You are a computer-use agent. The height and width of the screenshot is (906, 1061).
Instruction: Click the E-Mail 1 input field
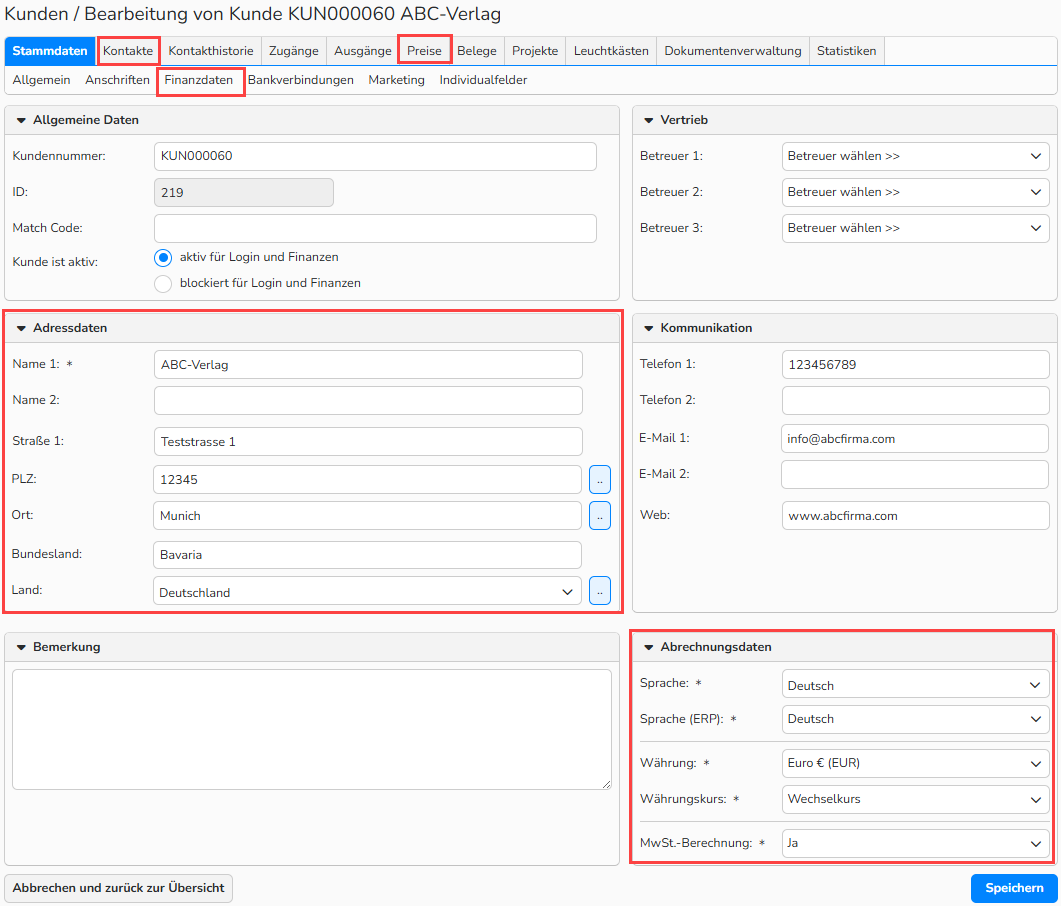tap(915, 439)
